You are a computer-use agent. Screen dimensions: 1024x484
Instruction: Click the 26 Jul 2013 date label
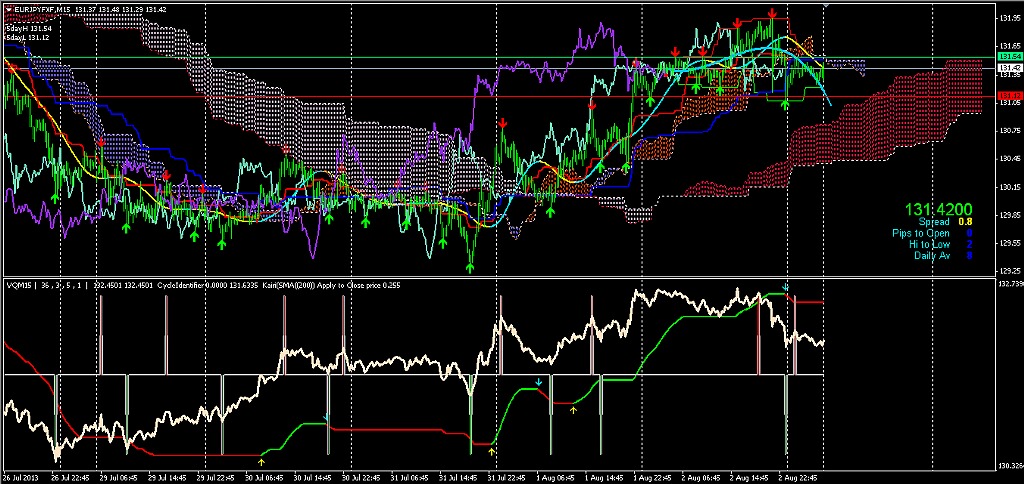click(x=20, y=478)
